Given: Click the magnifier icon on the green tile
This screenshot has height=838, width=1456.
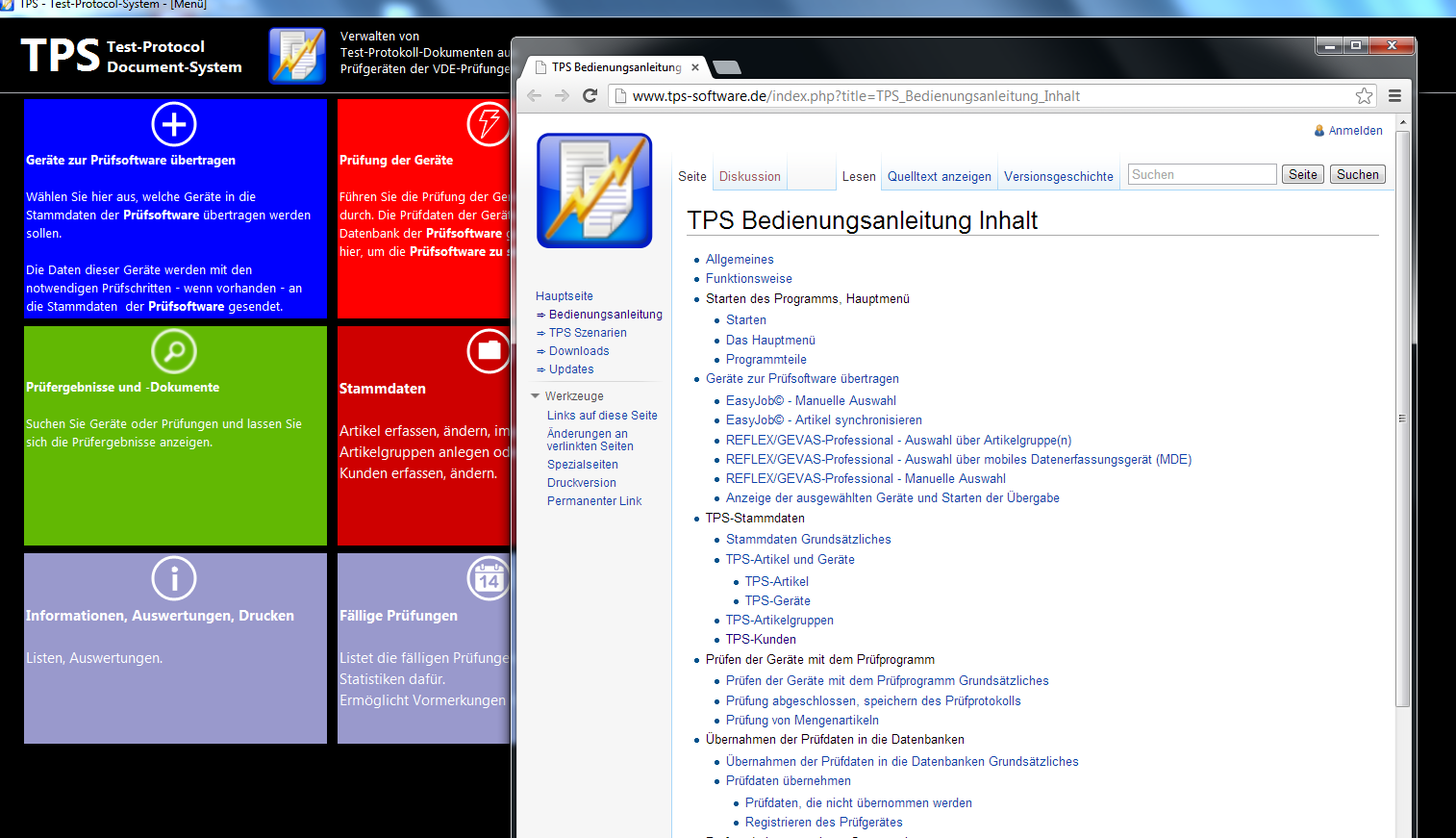Looking at the screenshot, I should pos(174,351).
